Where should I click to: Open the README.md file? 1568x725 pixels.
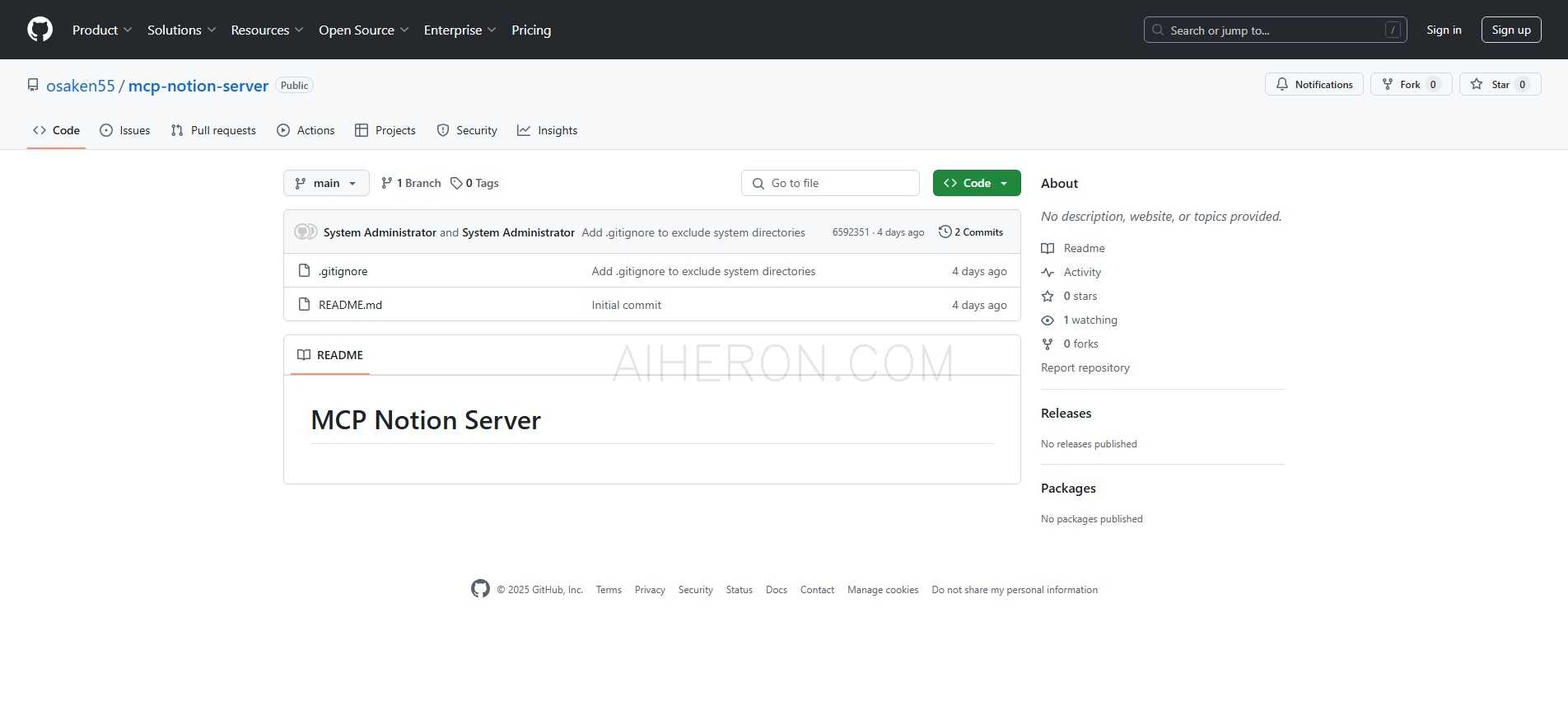tap(350, 305)
